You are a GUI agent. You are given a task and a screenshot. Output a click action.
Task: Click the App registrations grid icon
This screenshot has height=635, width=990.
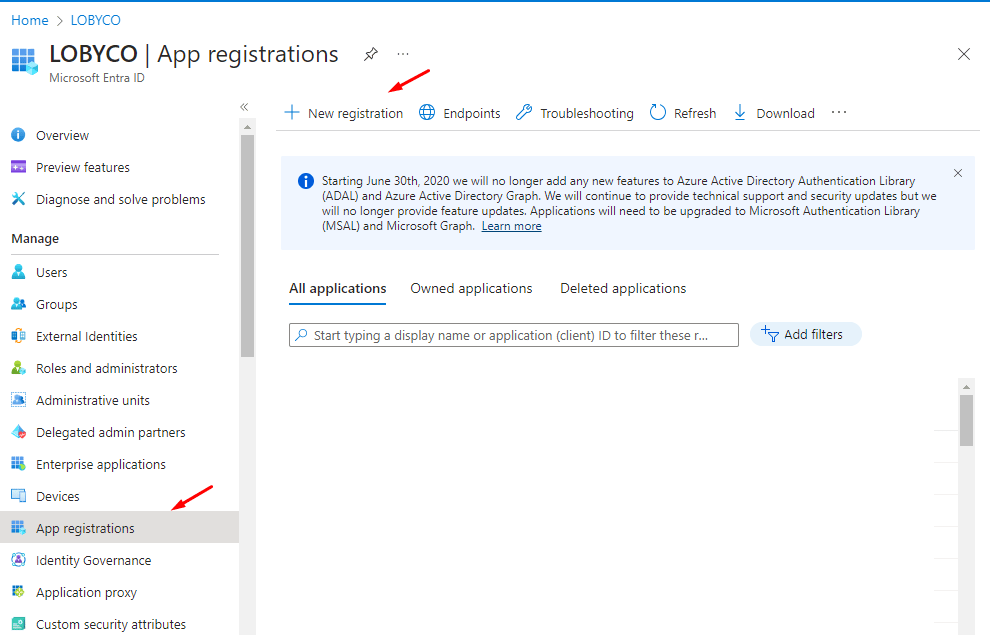[x=18, y=528]
